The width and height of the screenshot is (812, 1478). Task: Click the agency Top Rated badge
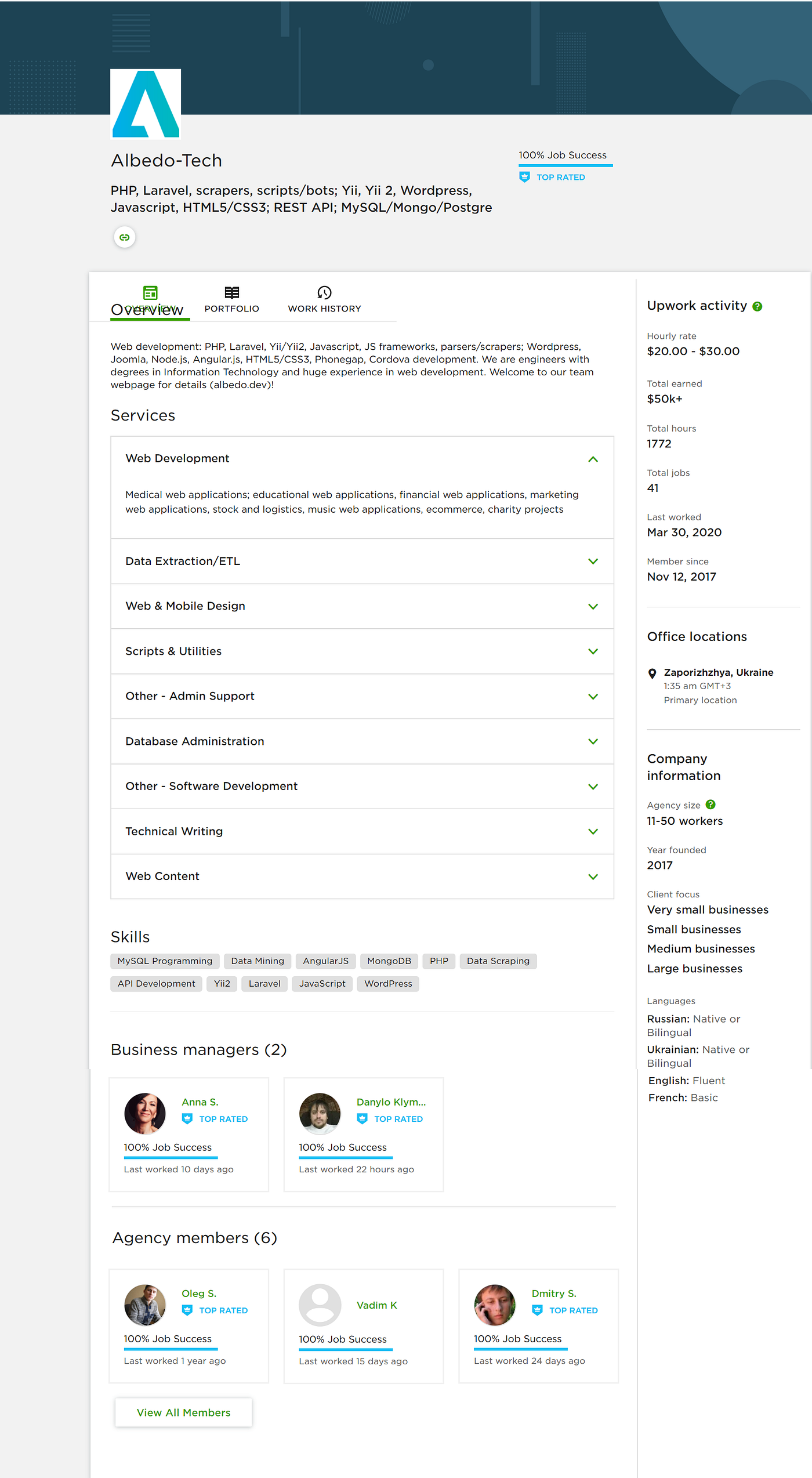[552, 177]
